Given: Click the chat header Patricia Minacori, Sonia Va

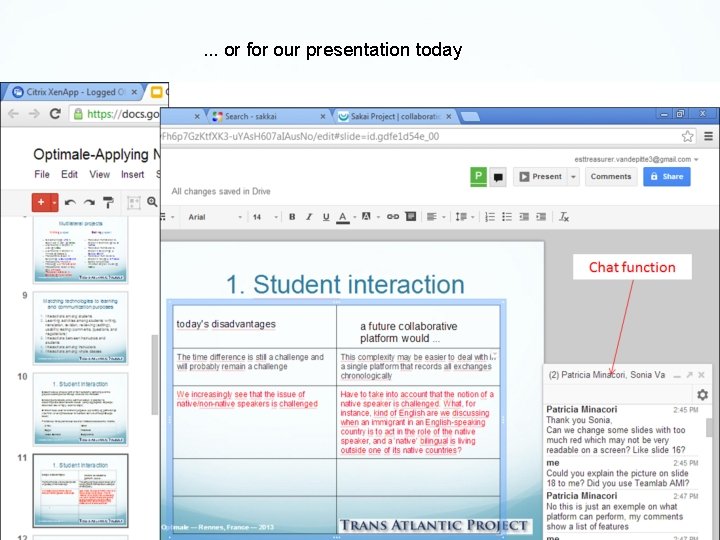Looking at the screenshot, I should click(607, 375).
